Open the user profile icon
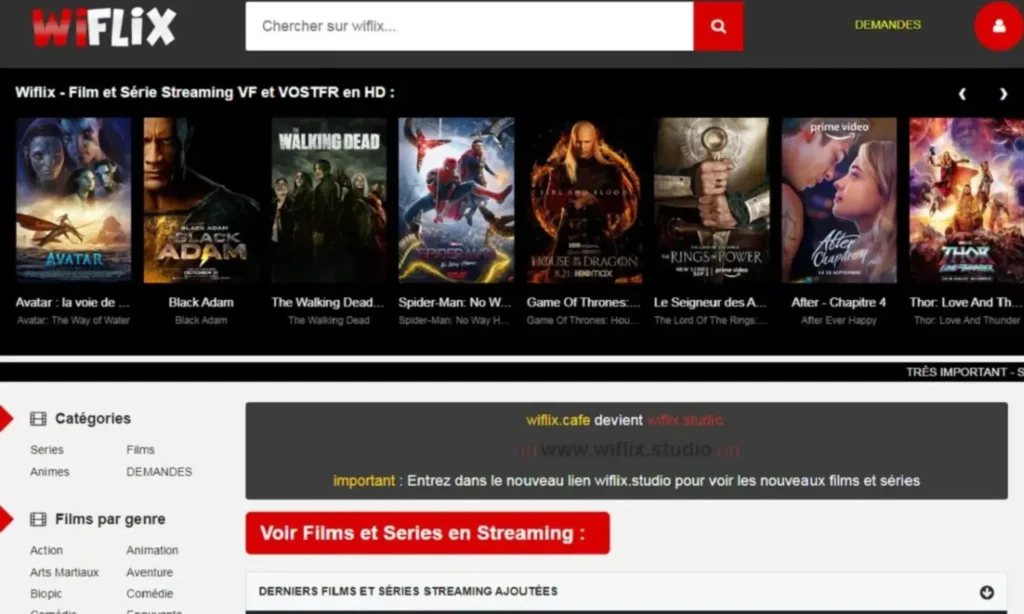Image resolution: width=1024 pixels, height=614 pixels. tap(997, 26)
